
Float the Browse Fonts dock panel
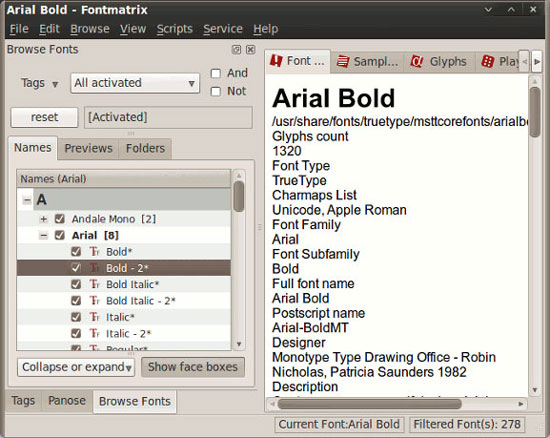pyautogui.click(x=236, y=50)
